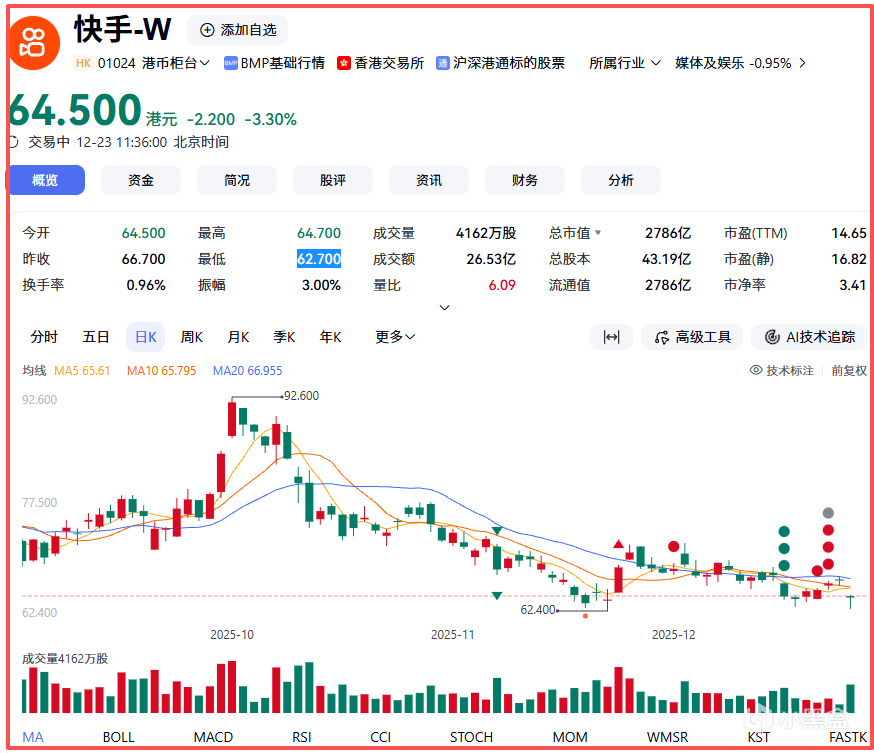Select 月K chart period
This screenshot has height=753, width=874.
(239, 337)
